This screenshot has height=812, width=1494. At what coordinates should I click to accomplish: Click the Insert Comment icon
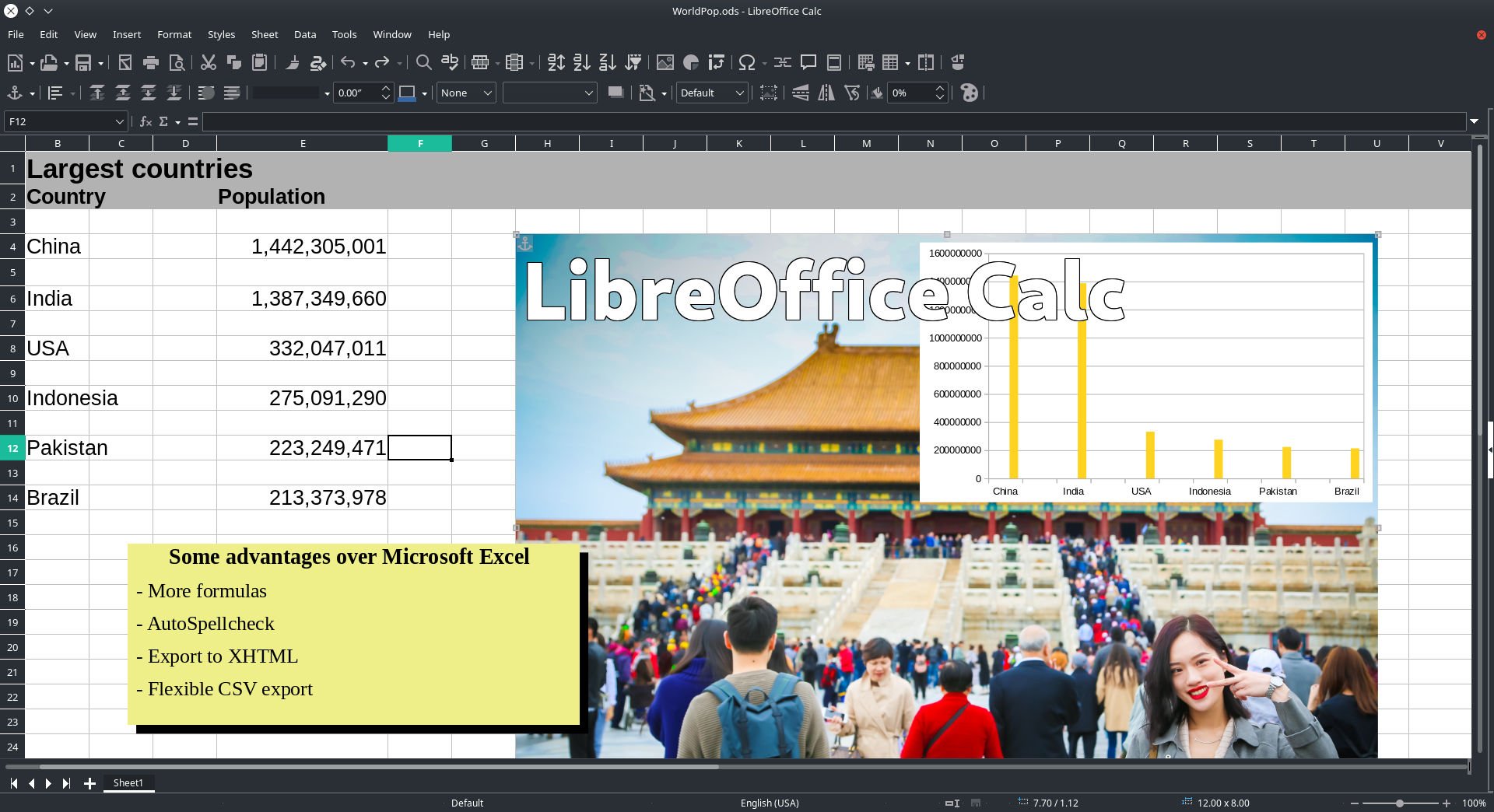808,62
